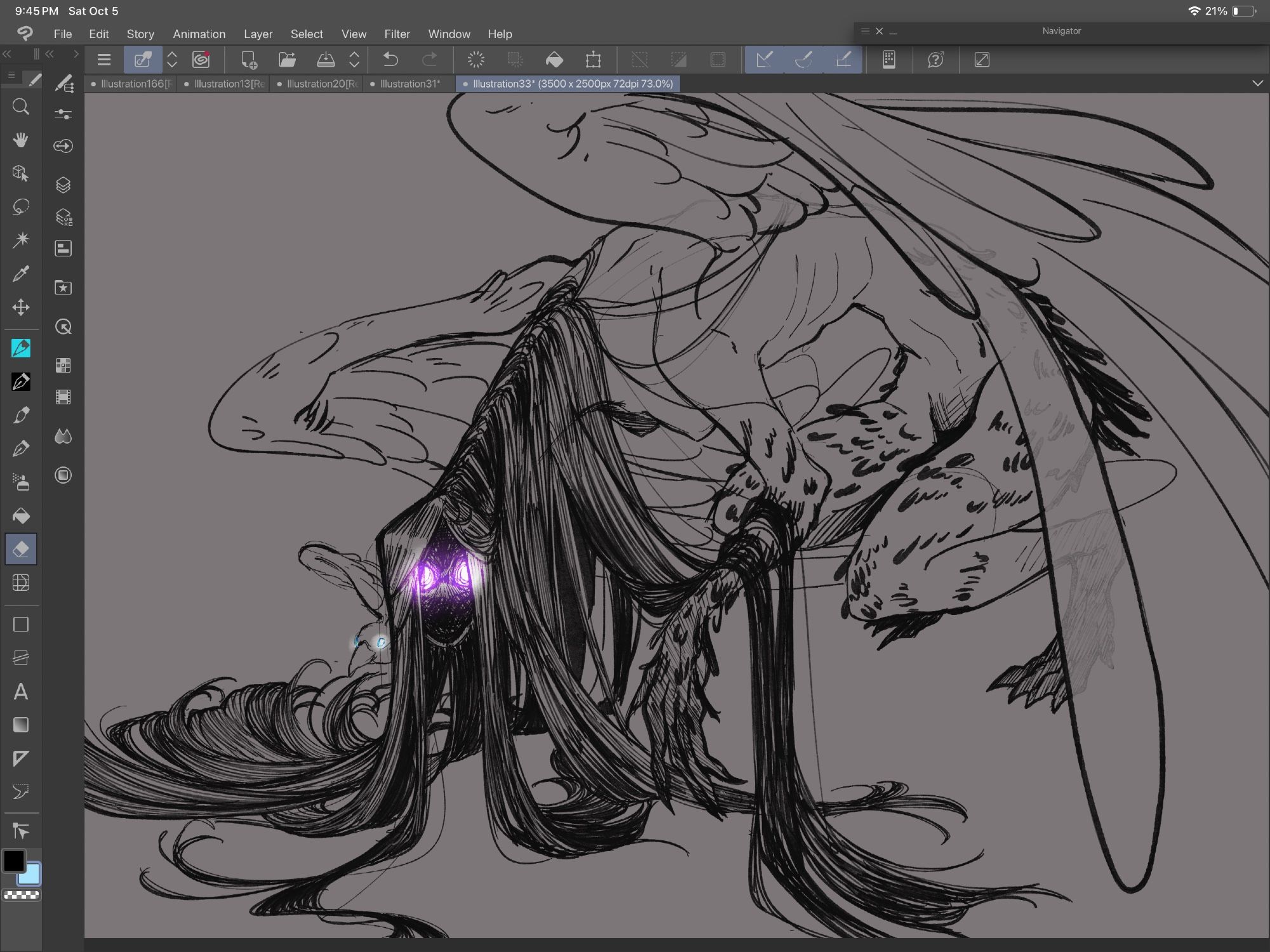
Task: Select the Lasso selection tool
Action: point(21,207)
